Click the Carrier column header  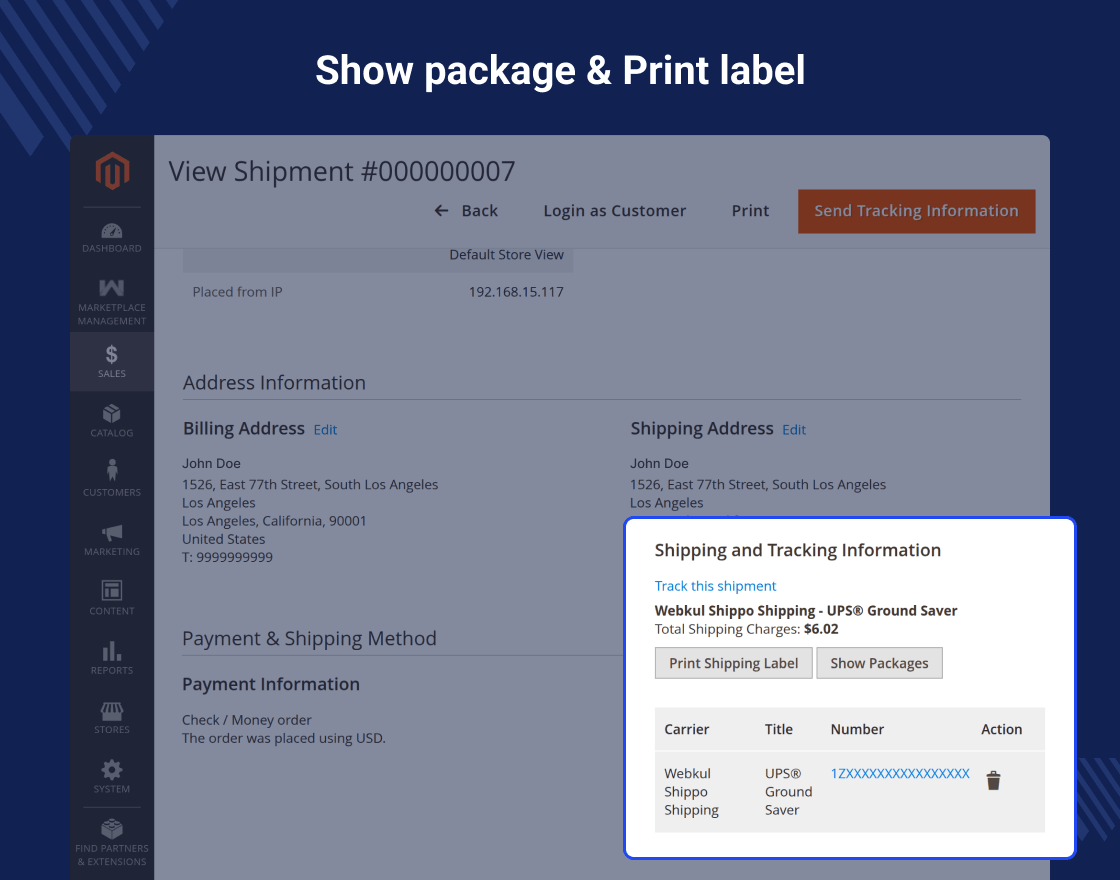pyautogui.click(x=686, y=729)
